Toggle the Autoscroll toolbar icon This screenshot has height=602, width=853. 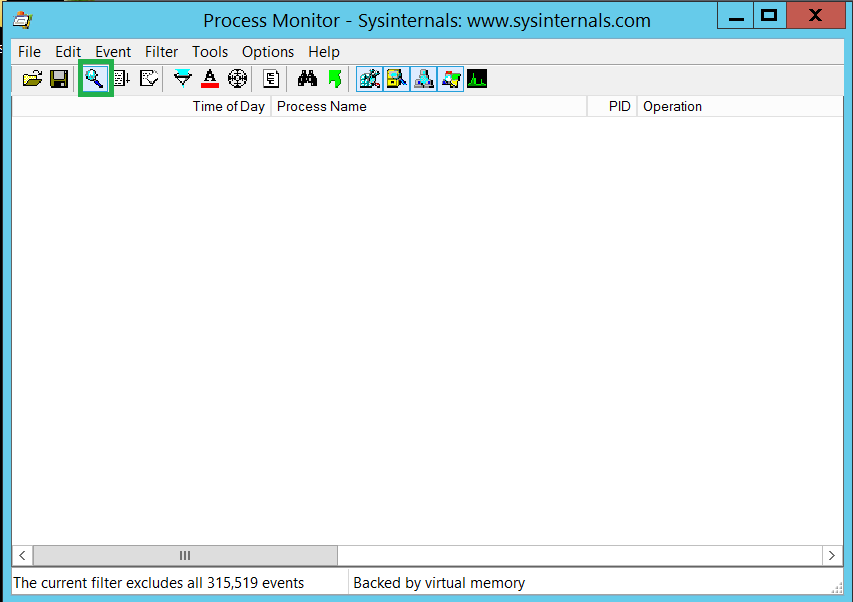click(122, 79)
